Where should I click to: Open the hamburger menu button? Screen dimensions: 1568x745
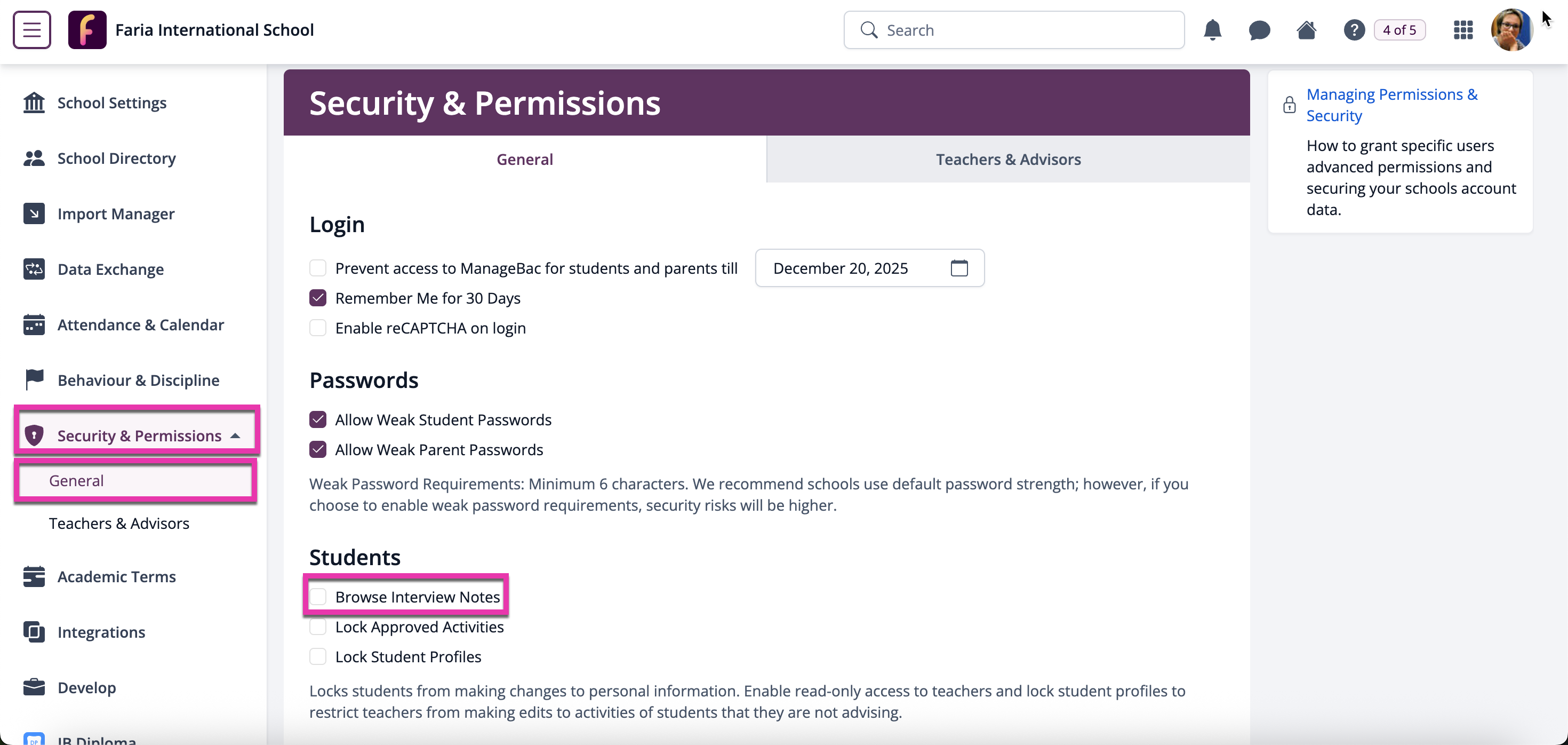coord(31,30)
